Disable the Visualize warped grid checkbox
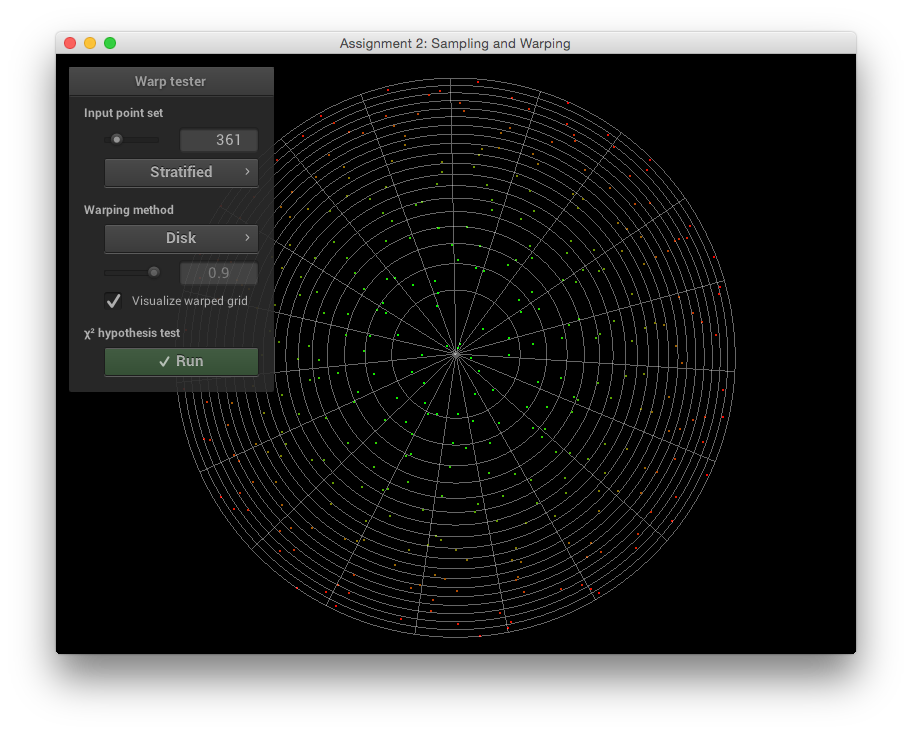 coord(114,300)
